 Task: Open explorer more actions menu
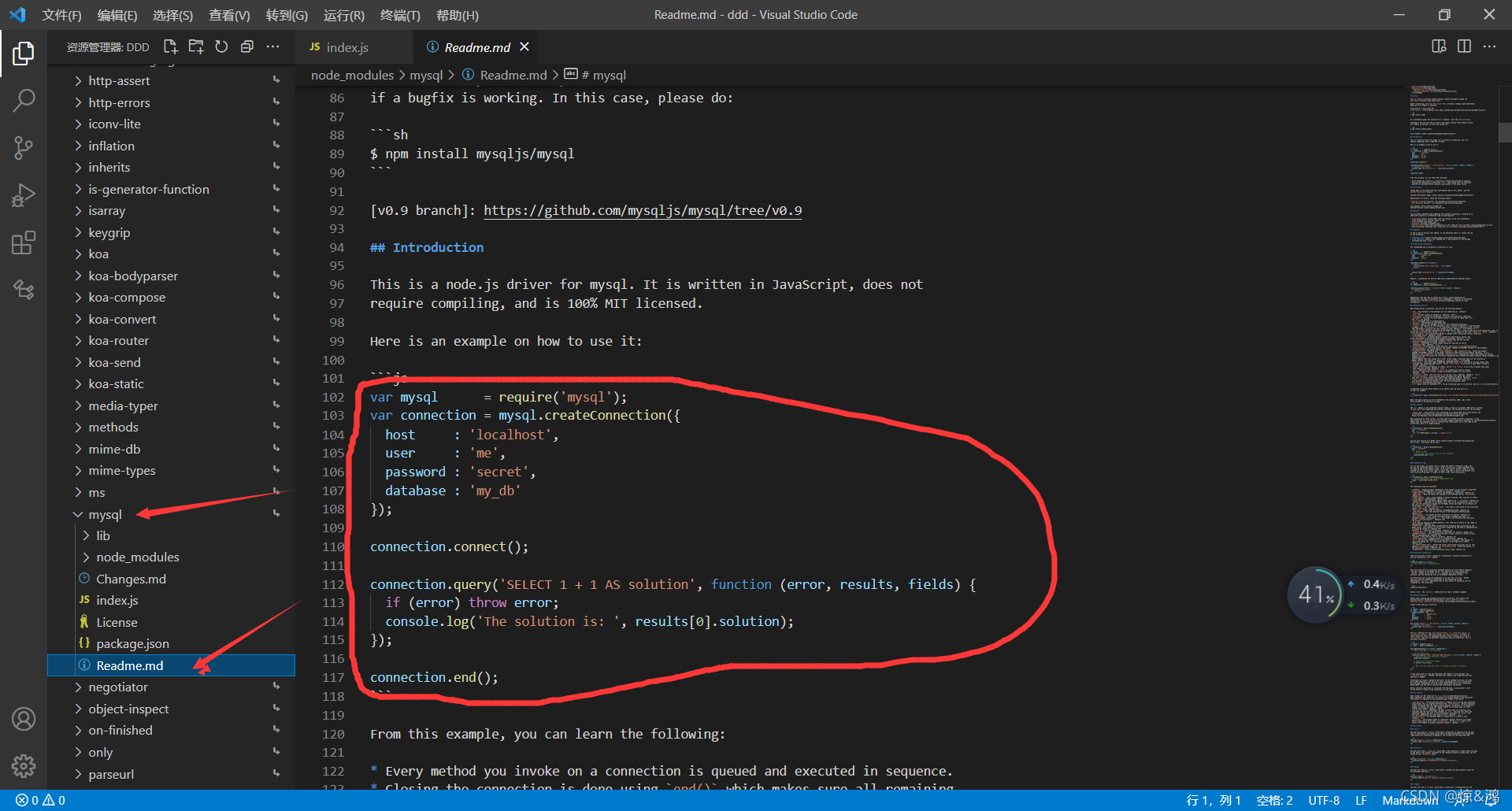272,47
